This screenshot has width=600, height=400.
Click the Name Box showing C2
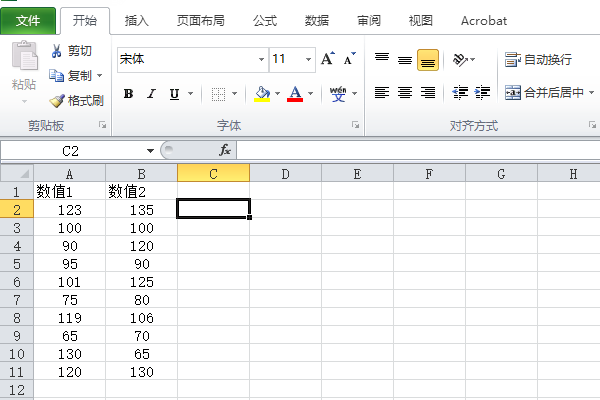click(x=70, y=151)
